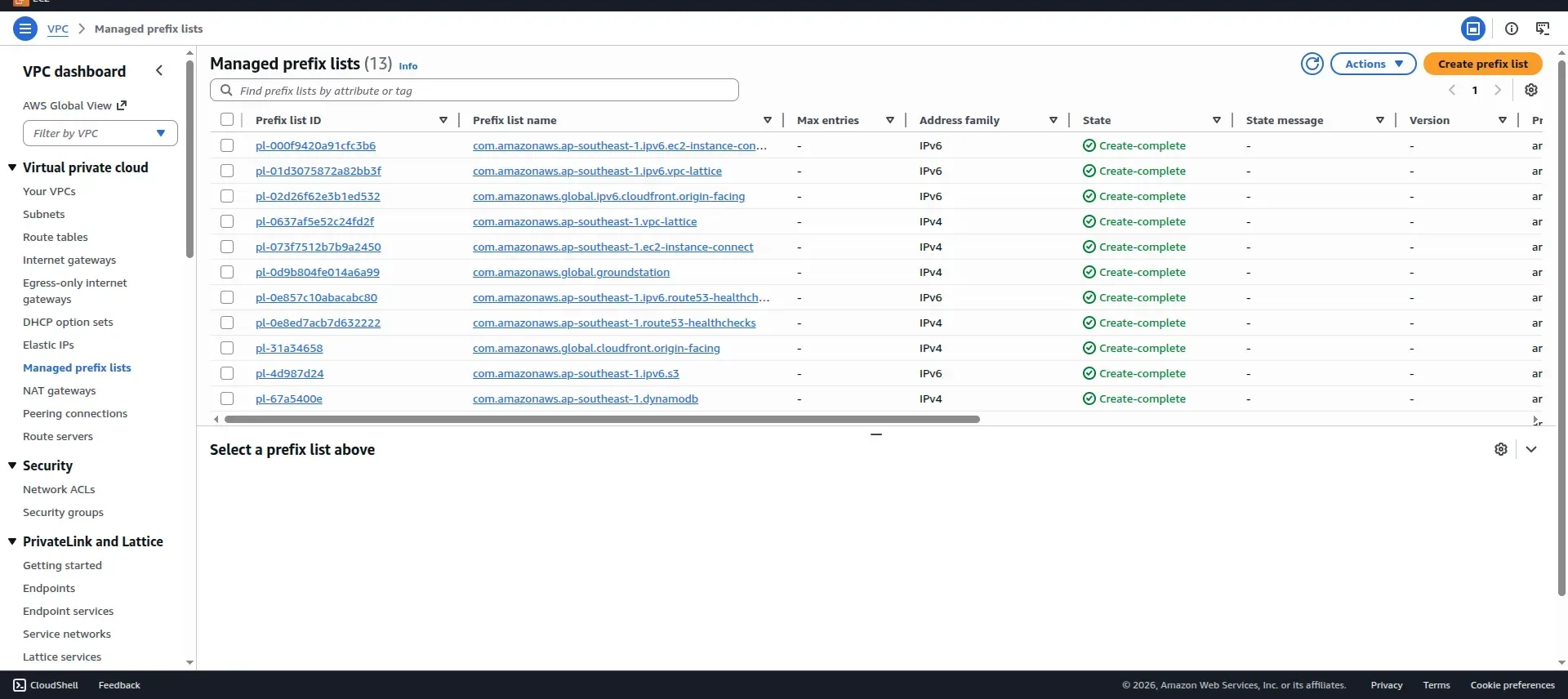Click search magnifier icon in filter box

226,91
